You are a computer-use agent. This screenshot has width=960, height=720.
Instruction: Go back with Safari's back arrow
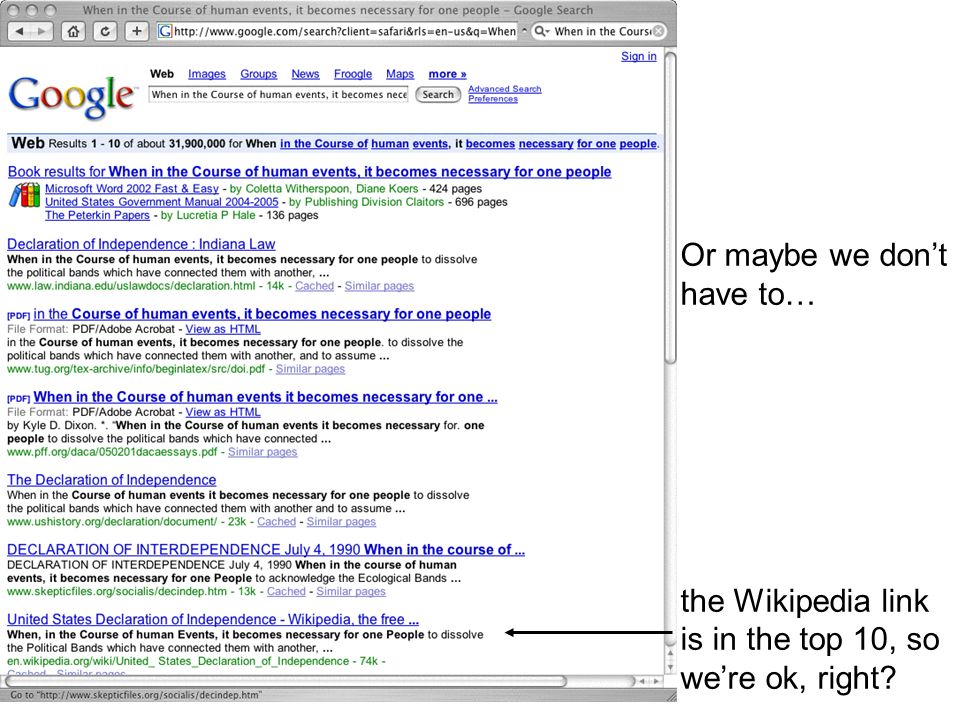coord(20,31)
